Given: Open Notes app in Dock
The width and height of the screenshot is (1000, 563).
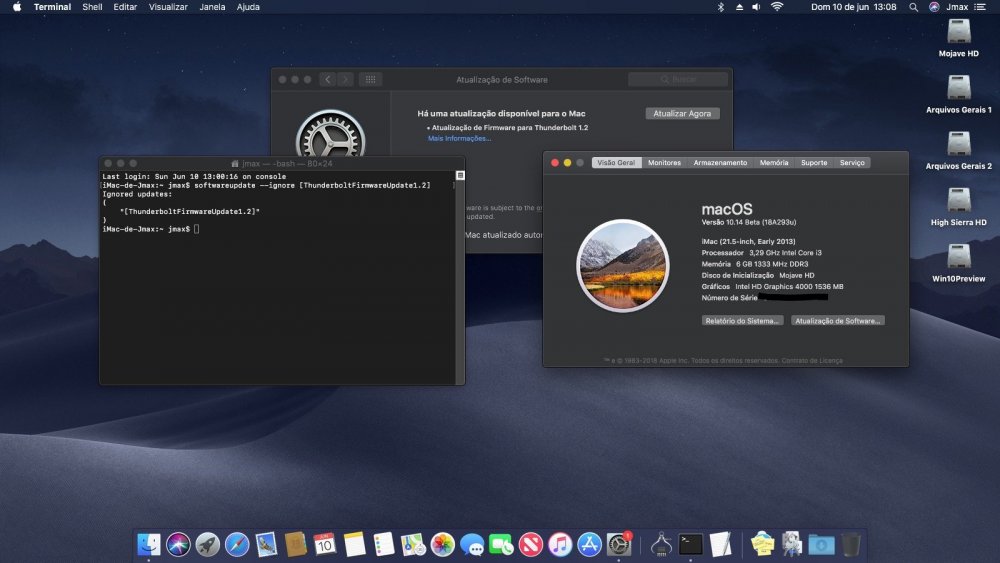Looking at the screenshot, I should point(354,545).
